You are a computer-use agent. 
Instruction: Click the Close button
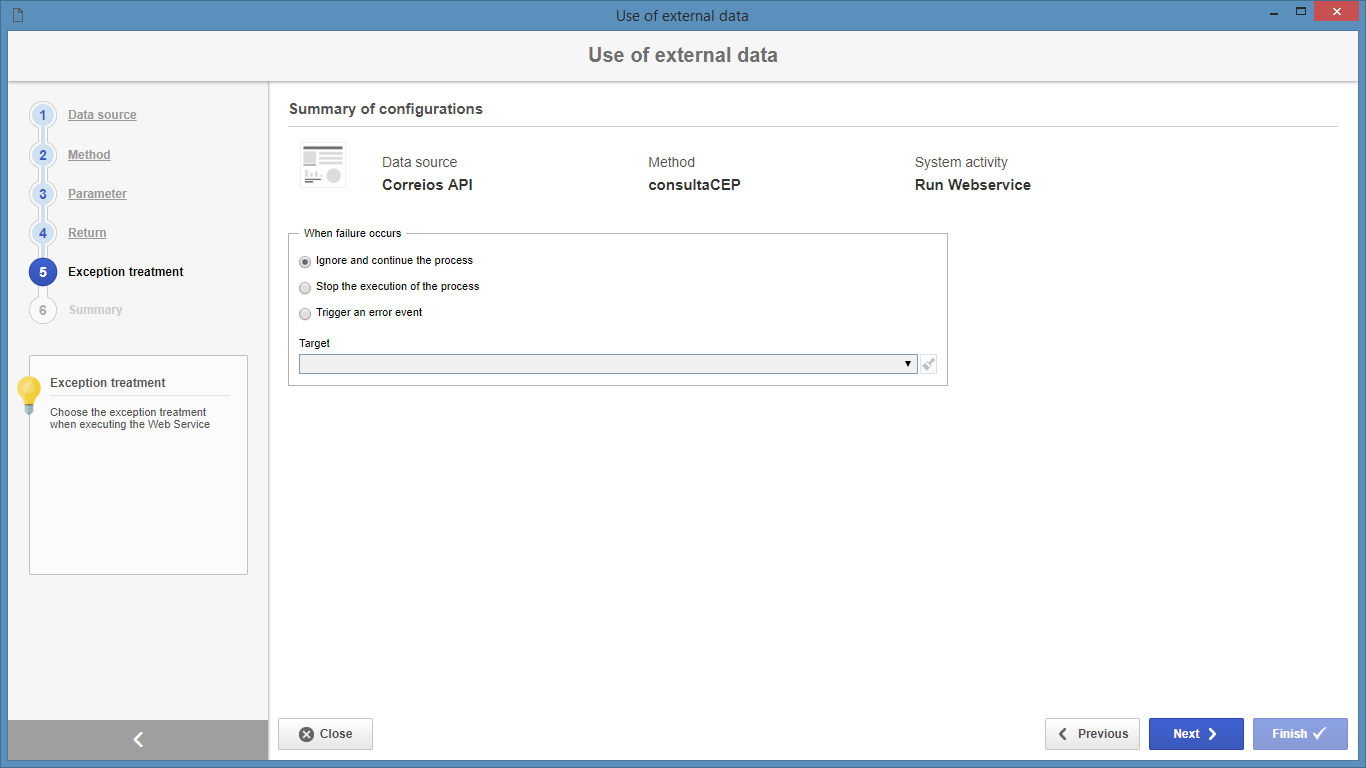pos(326,734)
